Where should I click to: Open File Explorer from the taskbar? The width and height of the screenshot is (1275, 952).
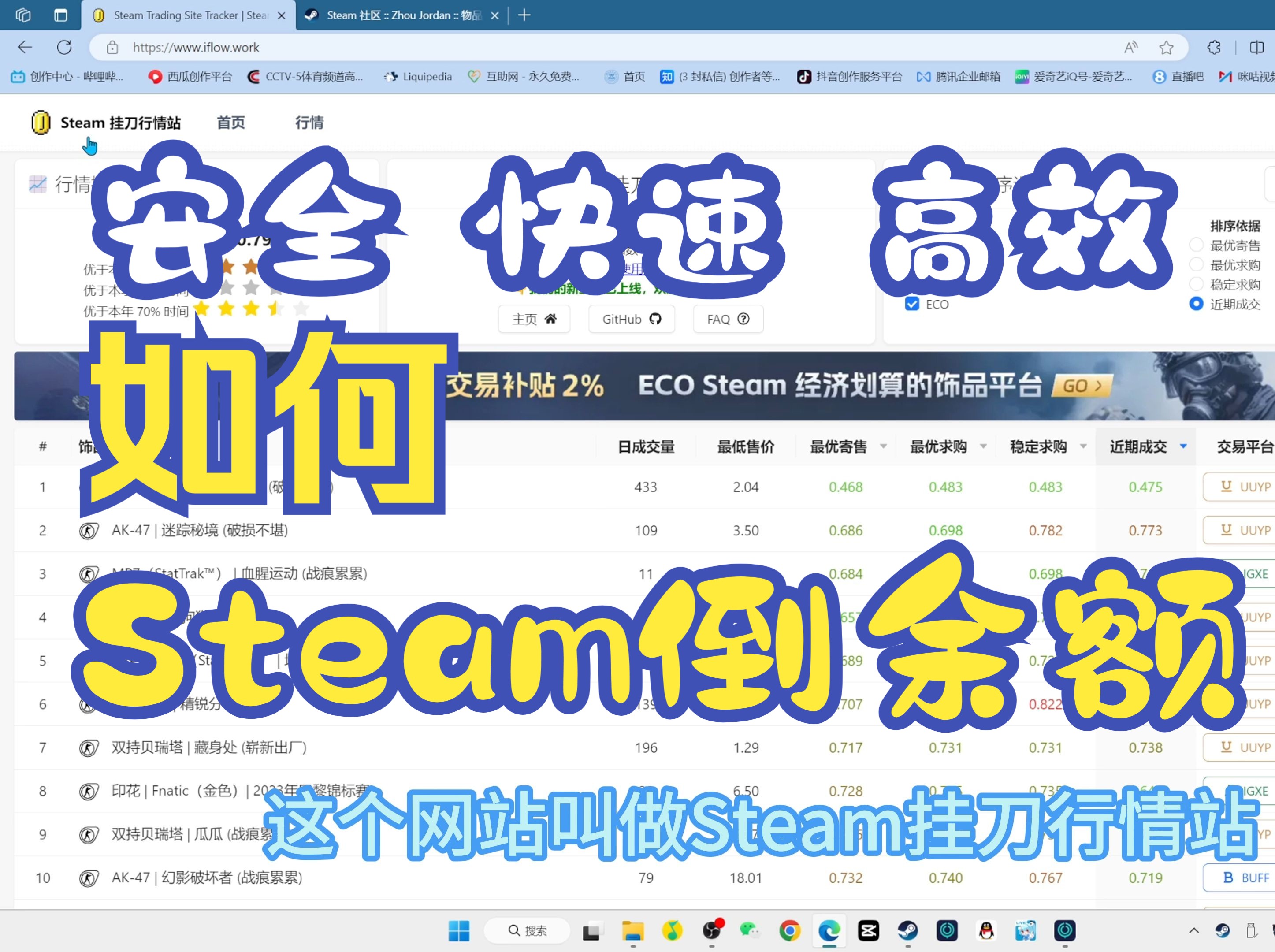coord(632,931)
